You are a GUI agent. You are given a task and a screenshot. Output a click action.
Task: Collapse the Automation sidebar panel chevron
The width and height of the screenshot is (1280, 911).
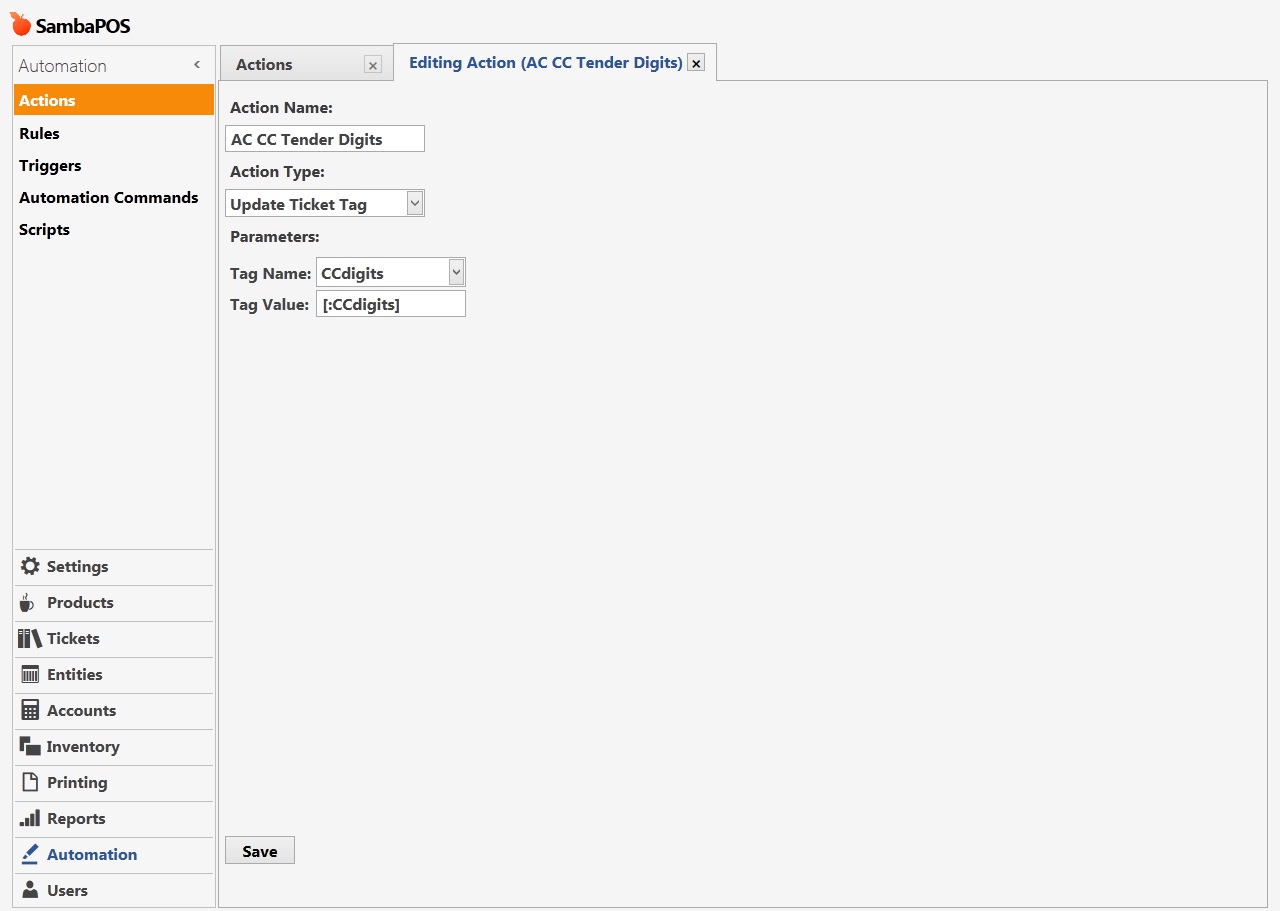(x=197, y=65)
